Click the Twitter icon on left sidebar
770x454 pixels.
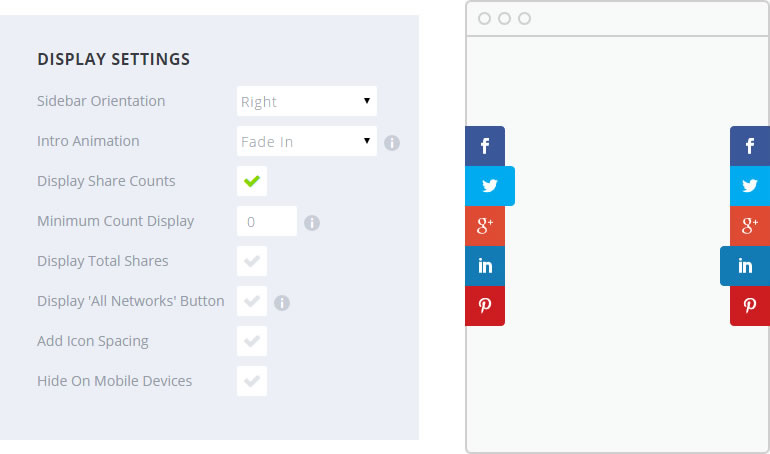tap(490, 186)
